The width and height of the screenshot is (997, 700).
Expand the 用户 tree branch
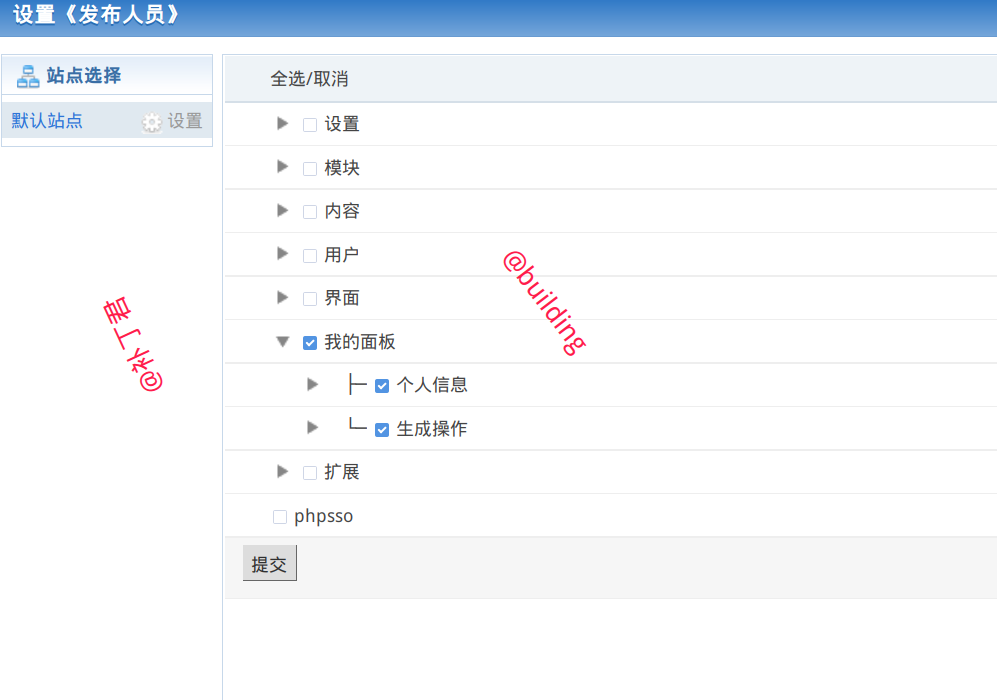point(282,254)
